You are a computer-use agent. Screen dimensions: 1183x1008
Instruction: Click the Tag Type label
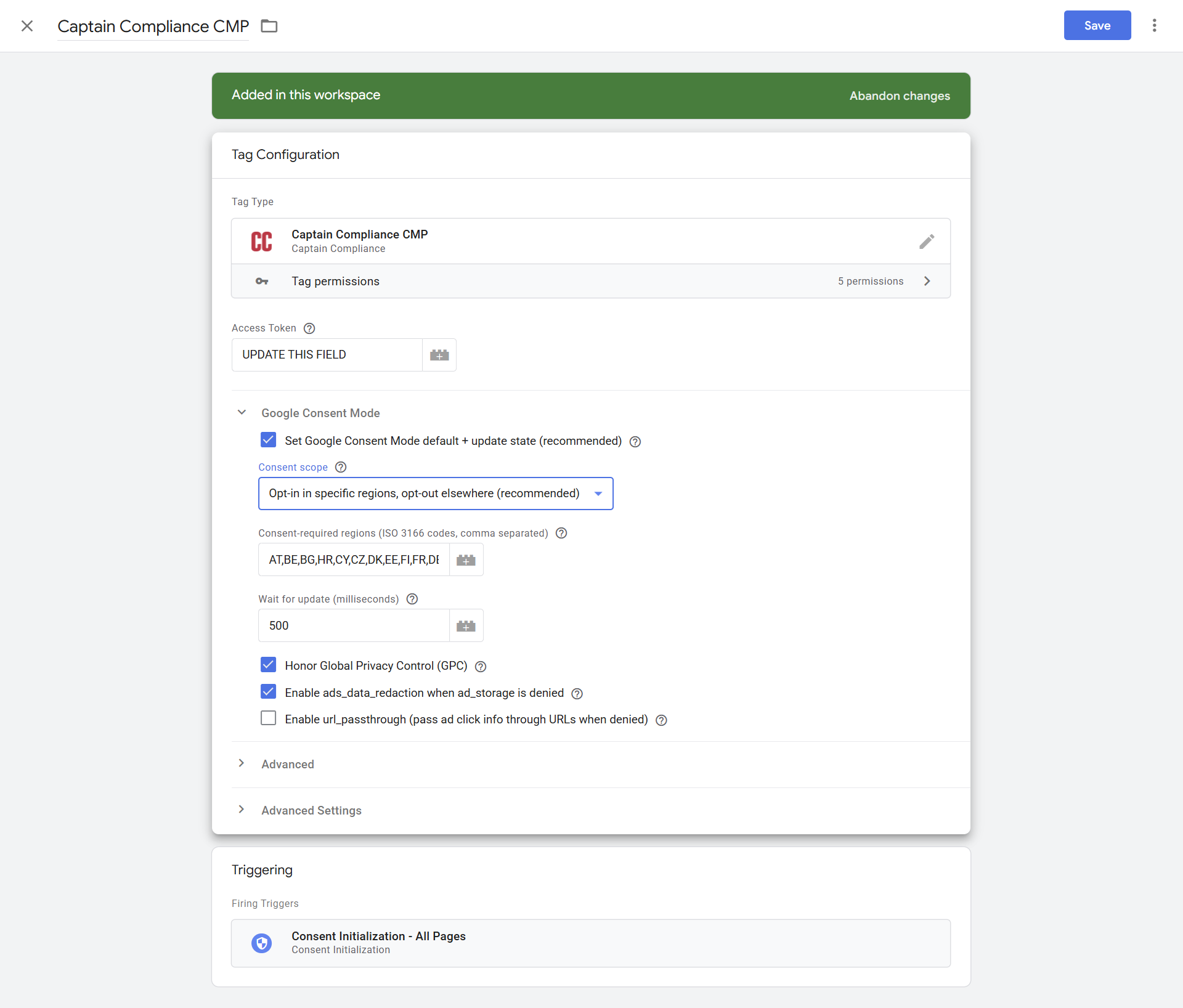[253, 202]
